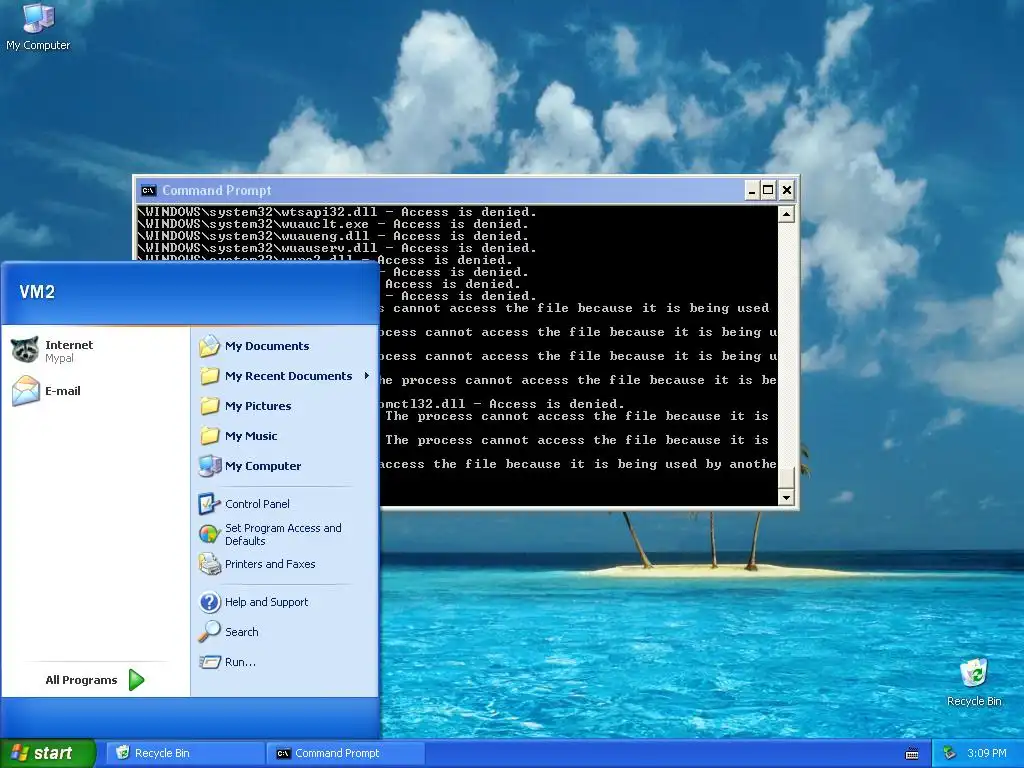Click the Command Prompt scrollbar thumb
The width and height of the screenshot is (1024, 768).
click(x=786, y=477)
